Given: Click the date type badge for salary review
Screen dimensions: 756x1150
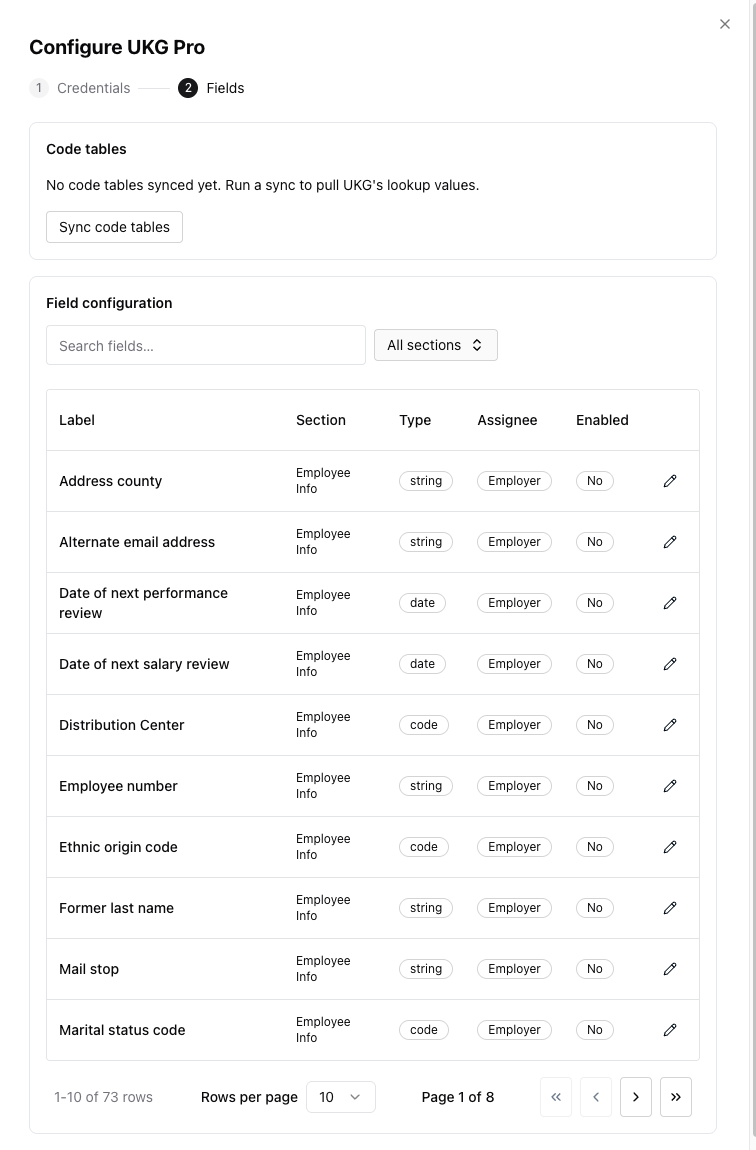Looking at the screenshot, I should 422,664.
